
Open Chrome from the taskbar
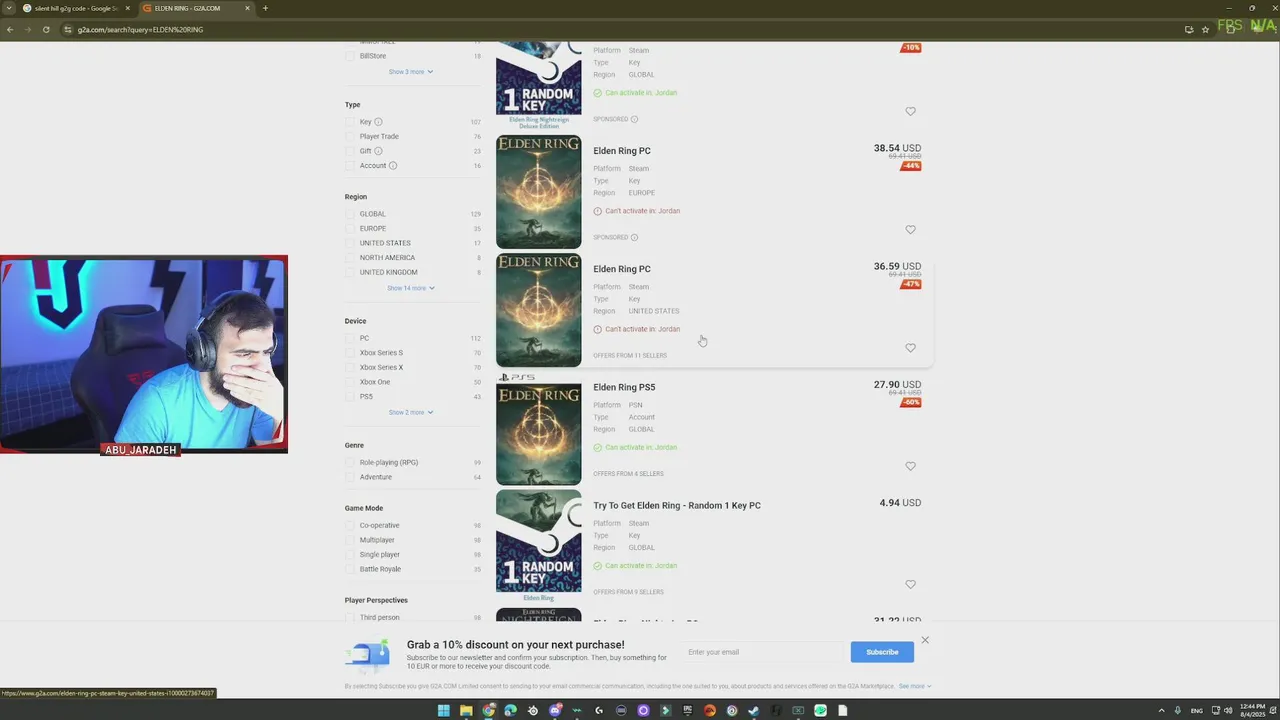488,711
